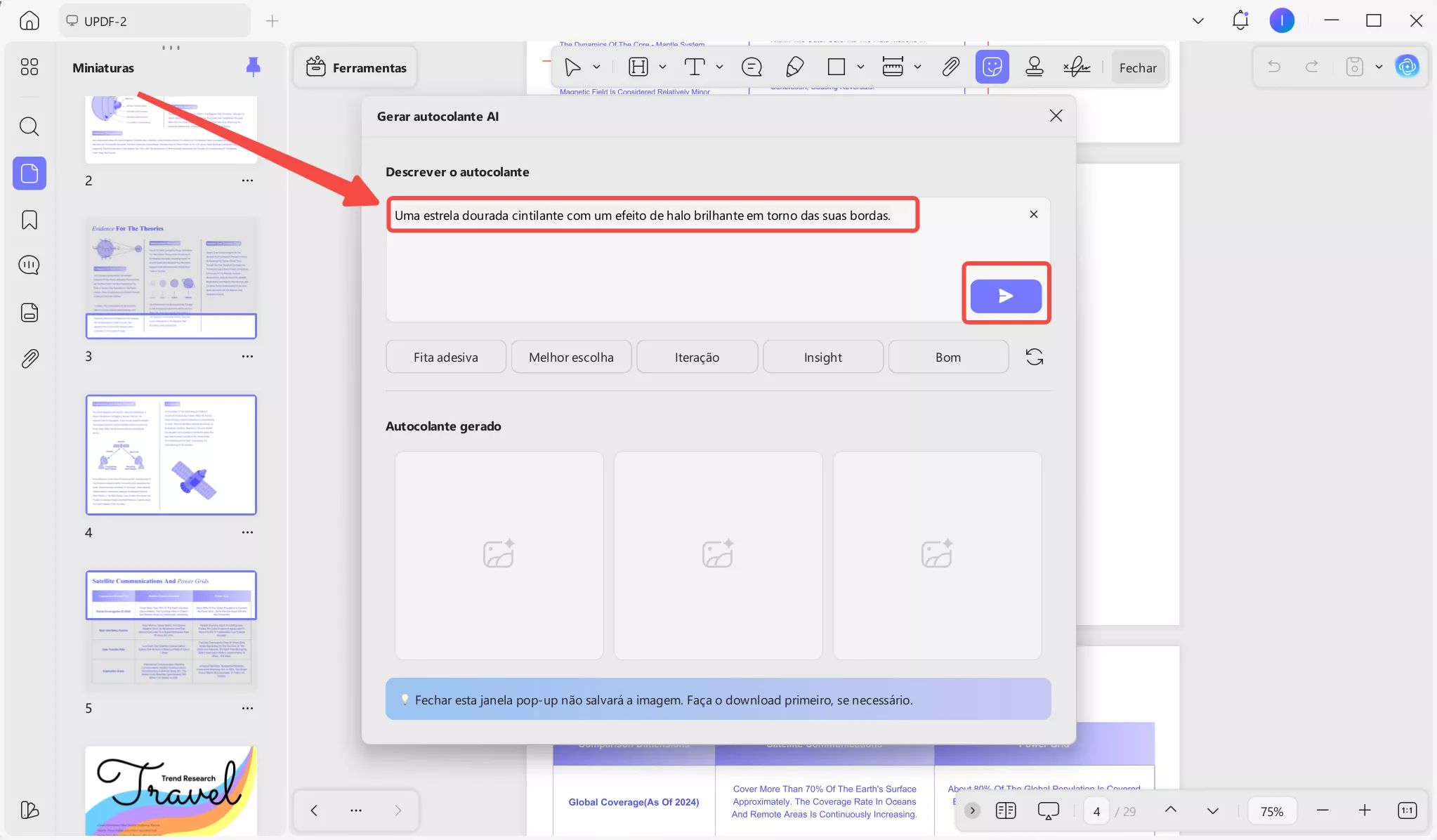Open the signature tool
The height and width of the screenshot is (840, 1437).
click(x=1076, y=67)
